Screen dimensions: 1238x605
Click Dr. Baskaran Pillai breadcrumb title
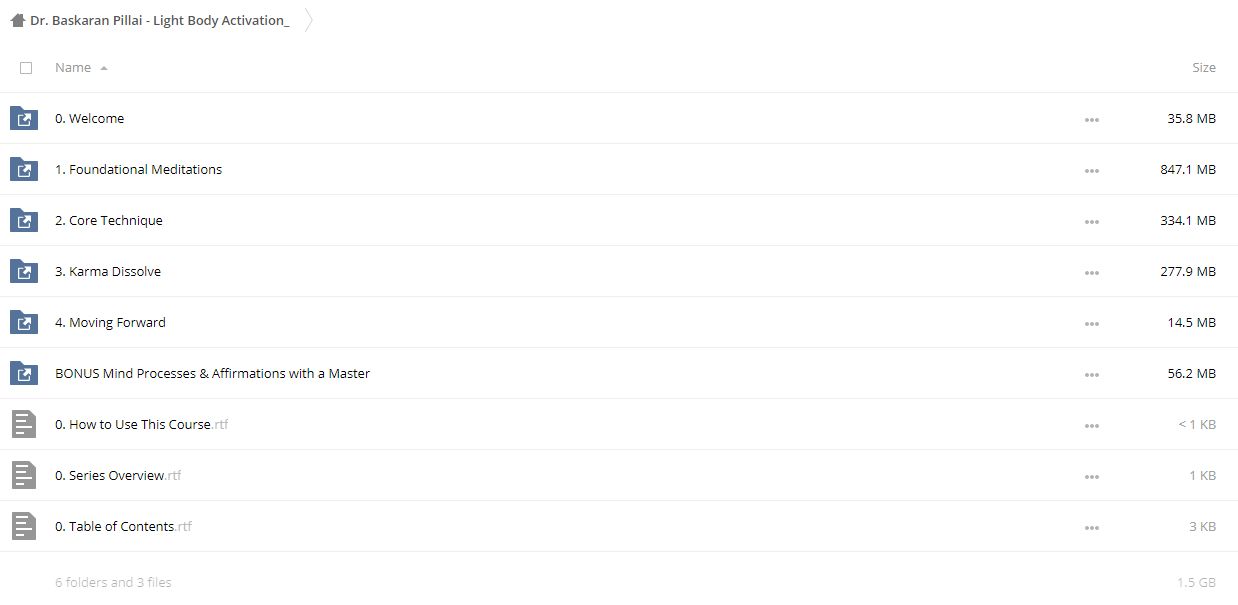[x=160, y=20]
